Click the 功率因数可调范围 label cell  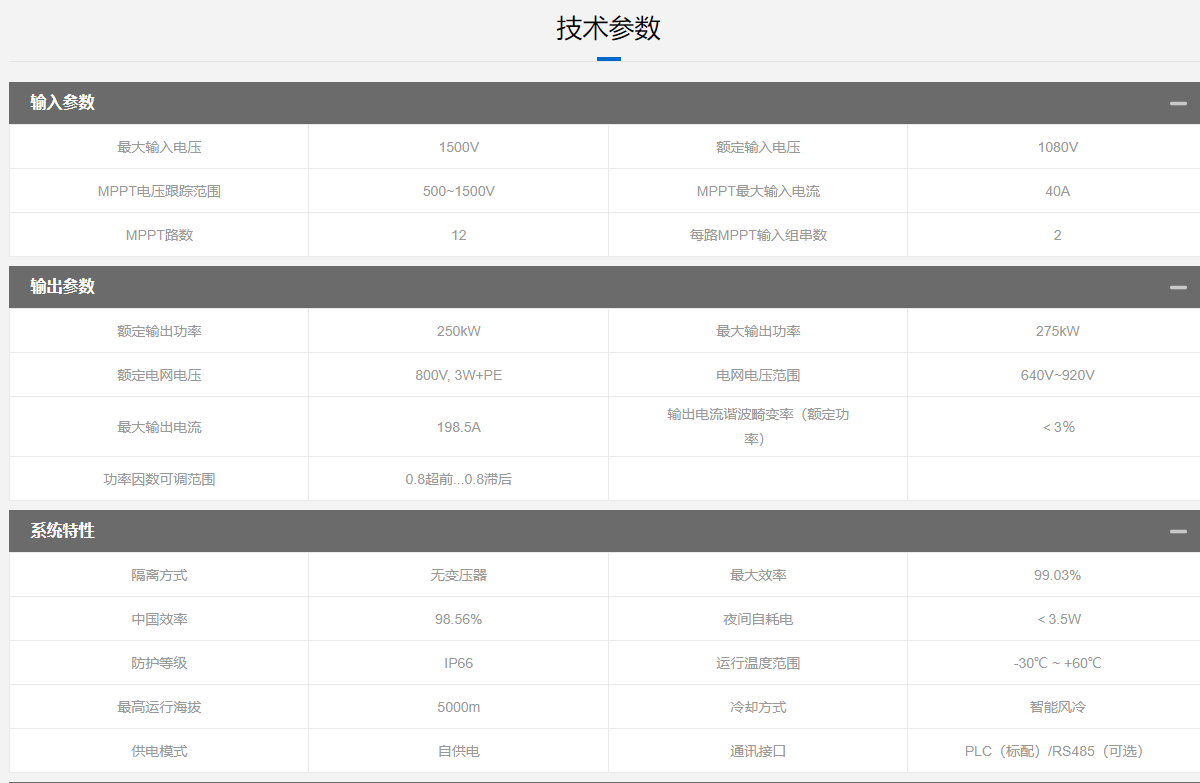(159, 479)
